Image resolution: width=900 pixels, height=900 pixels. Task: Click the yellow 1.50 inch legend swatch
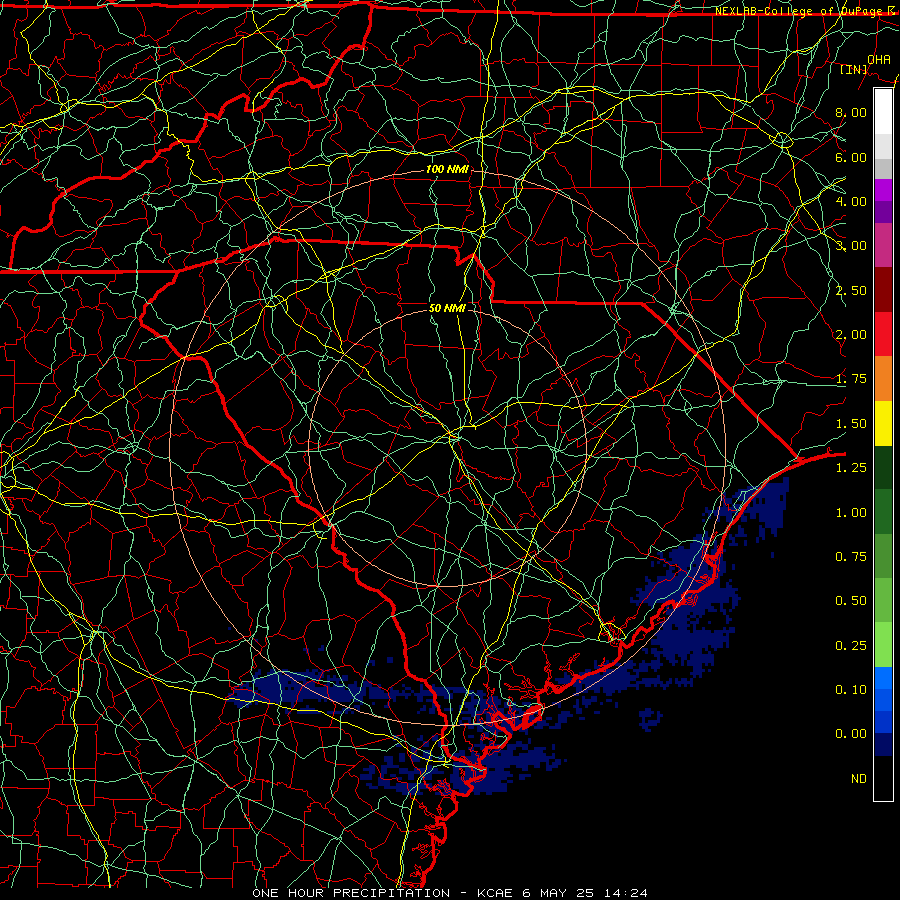(x=883, y=423)
